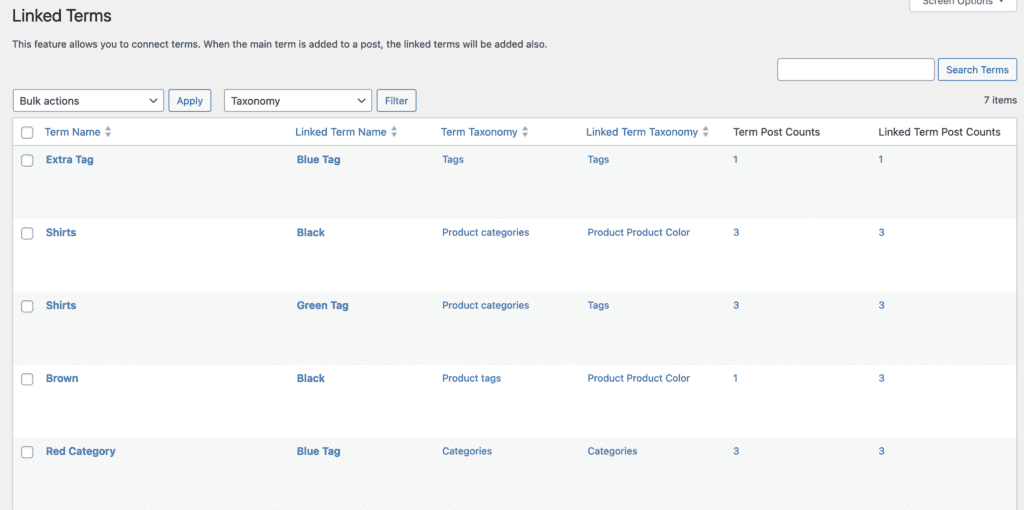Viewport: 1024px width, 510px height.
Task: Open Blue Tag in Red Category row
Action: pos(318,451)
